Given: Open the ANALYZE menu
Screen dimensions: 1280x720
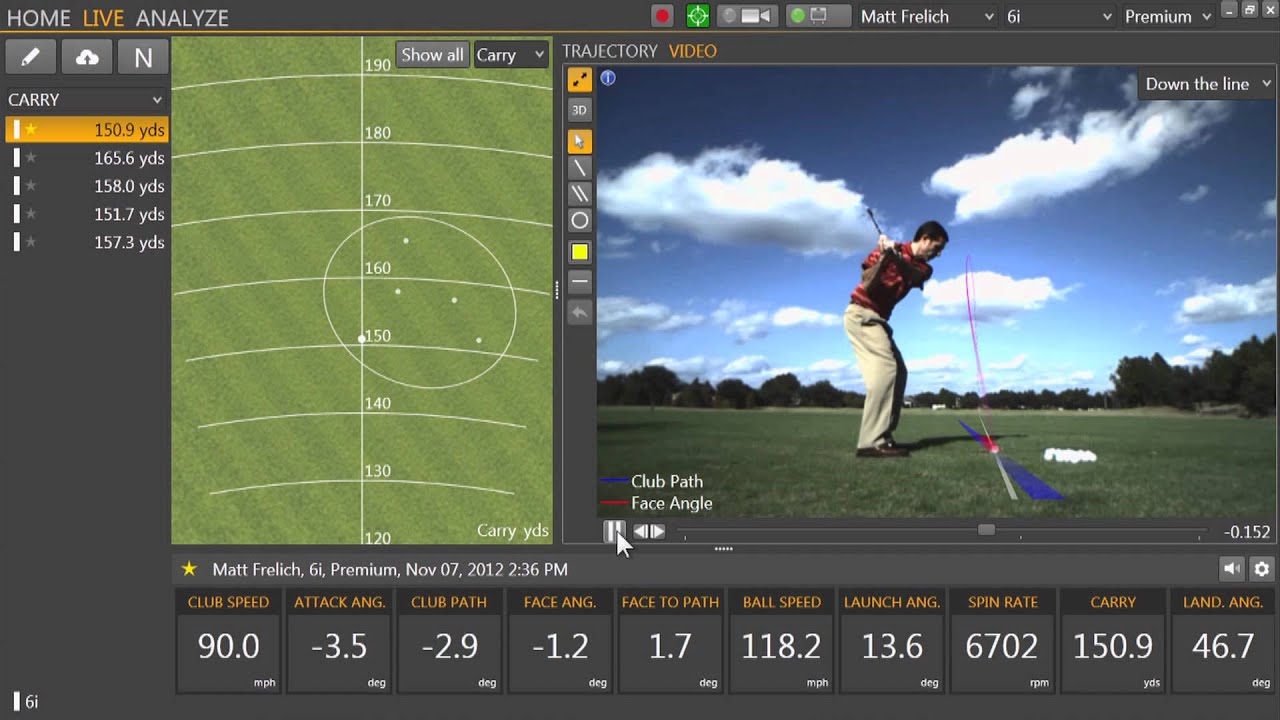Looking at the screenshot, I should pyautogui.click(x=182, y=18).
